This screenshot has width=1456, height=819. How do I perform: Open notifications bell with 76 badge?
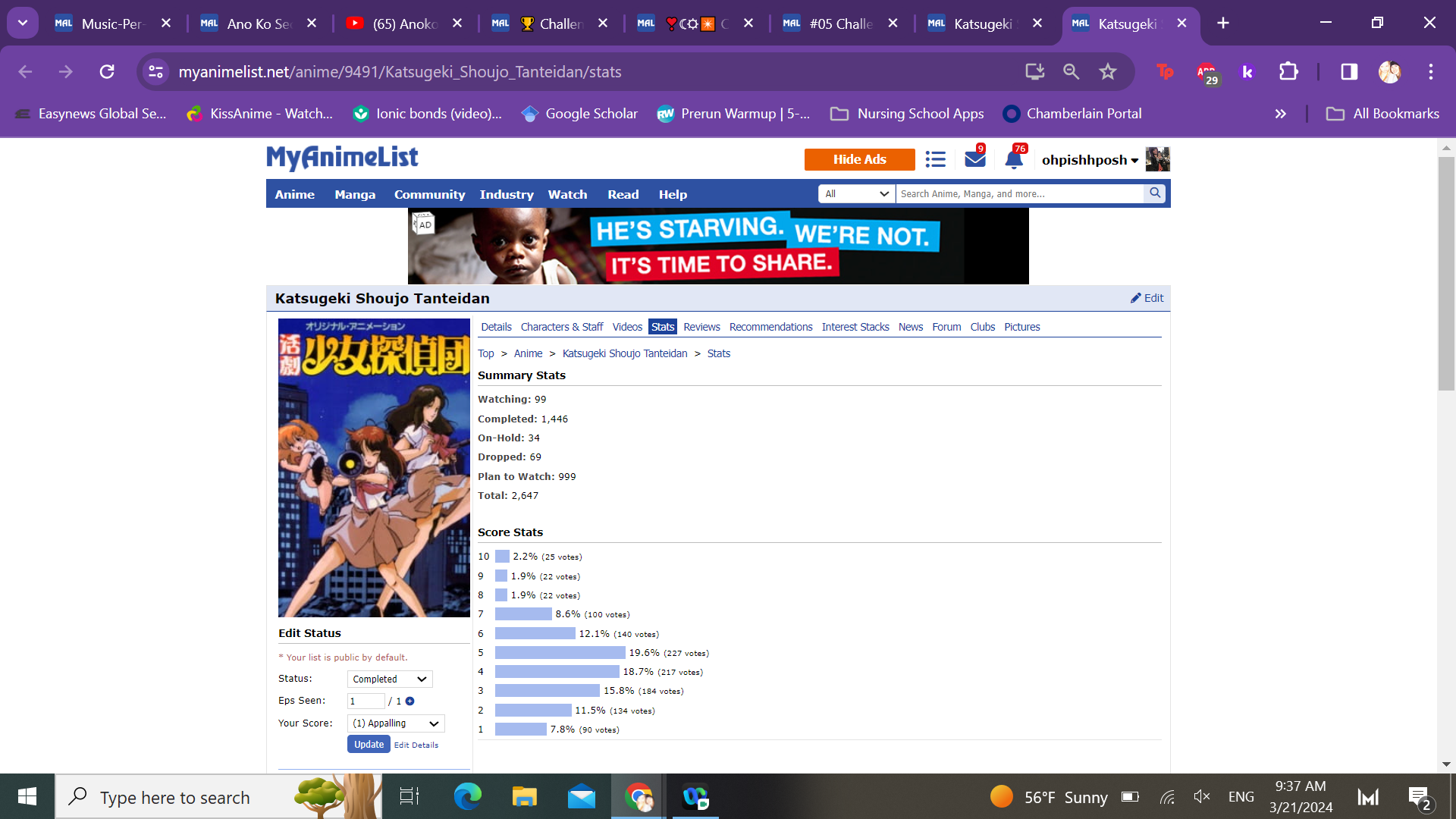(x=1014, y=159)
